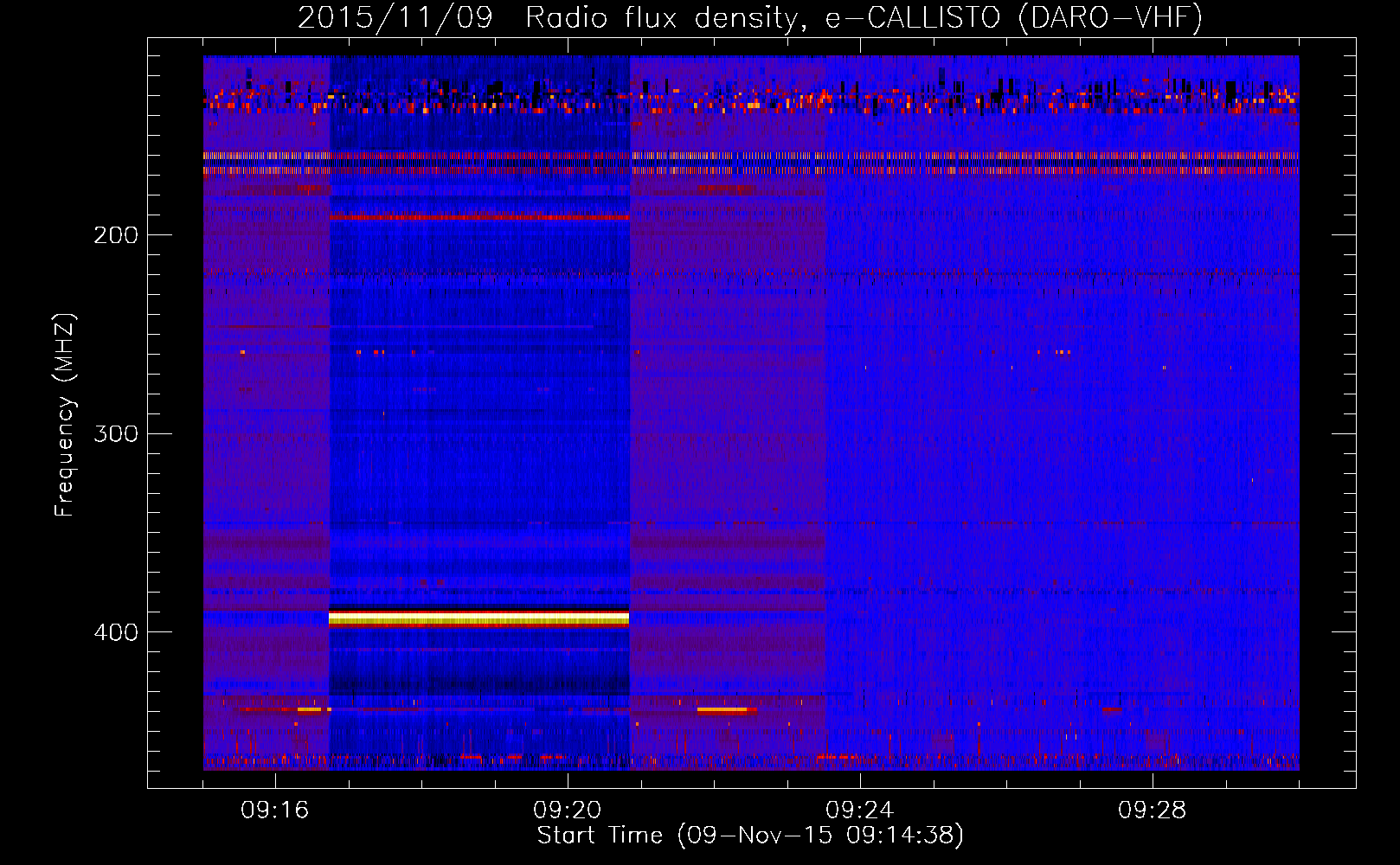Click the 09:20 time axis label
Viewport: 1400px width, 865px height.
tap(568, 811)
